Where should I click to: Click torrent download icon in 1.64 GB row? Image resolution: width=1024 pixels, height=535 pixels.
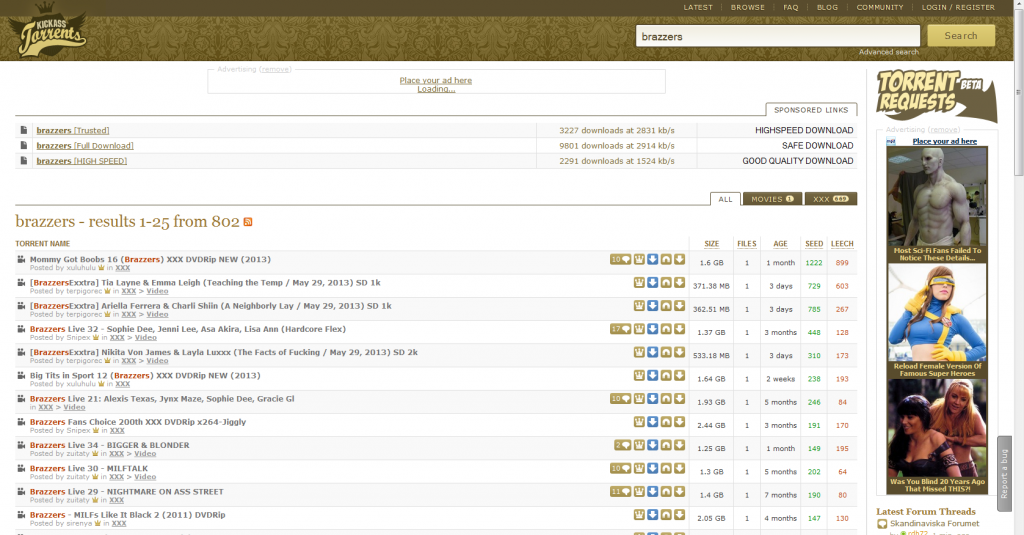tap(680, 376)
